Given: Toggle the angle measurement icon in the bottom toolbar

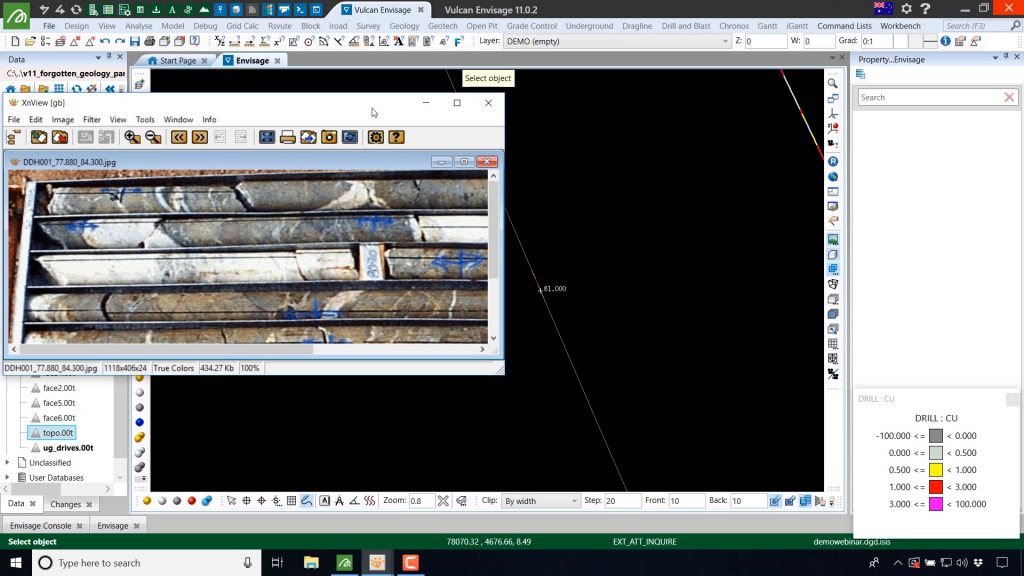Looking at the screenshot, I should coord(352,500).
